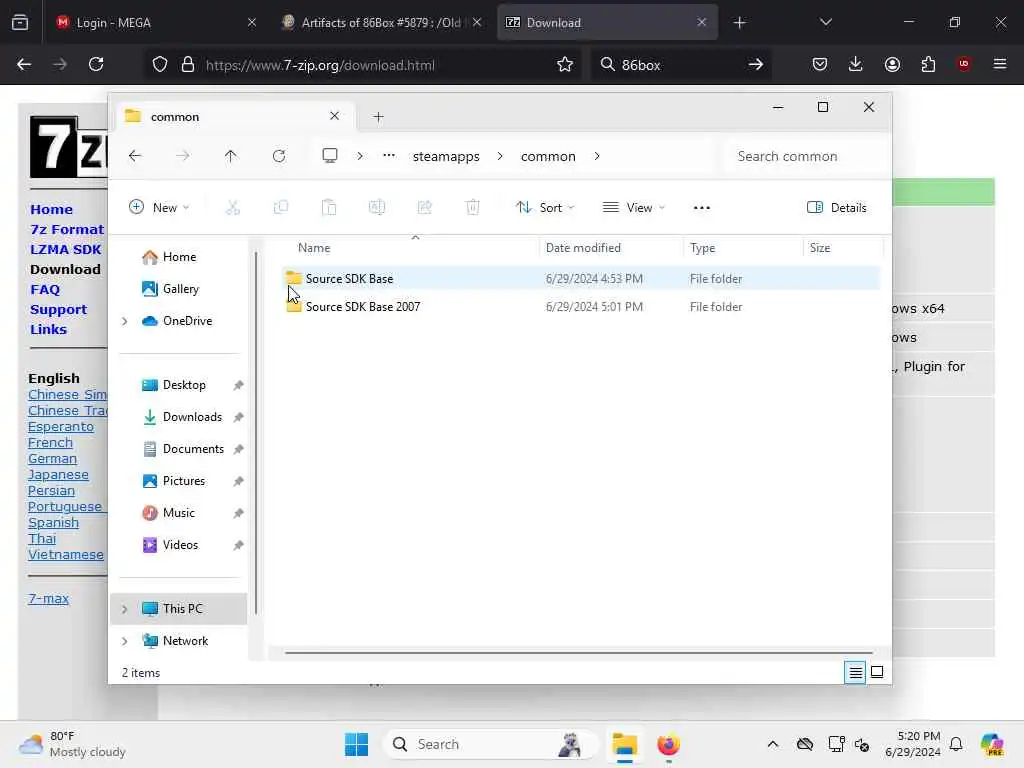Click the Delete trash icon in Explorer
Image resolution: width=1024 pixels, height=768 pixels.
click(472, 208)
